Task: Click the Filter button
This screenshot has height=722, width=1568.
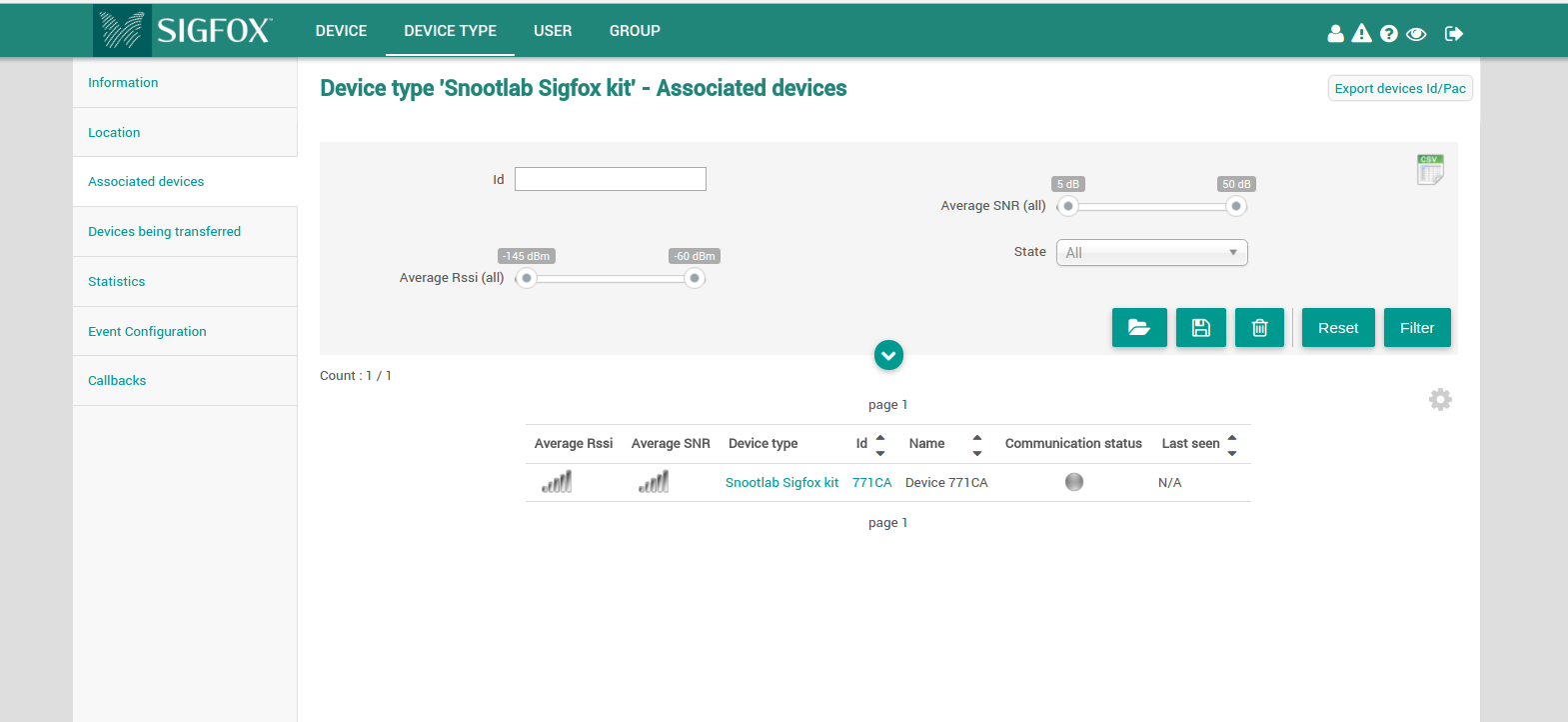Action: tap(1417, 328)
